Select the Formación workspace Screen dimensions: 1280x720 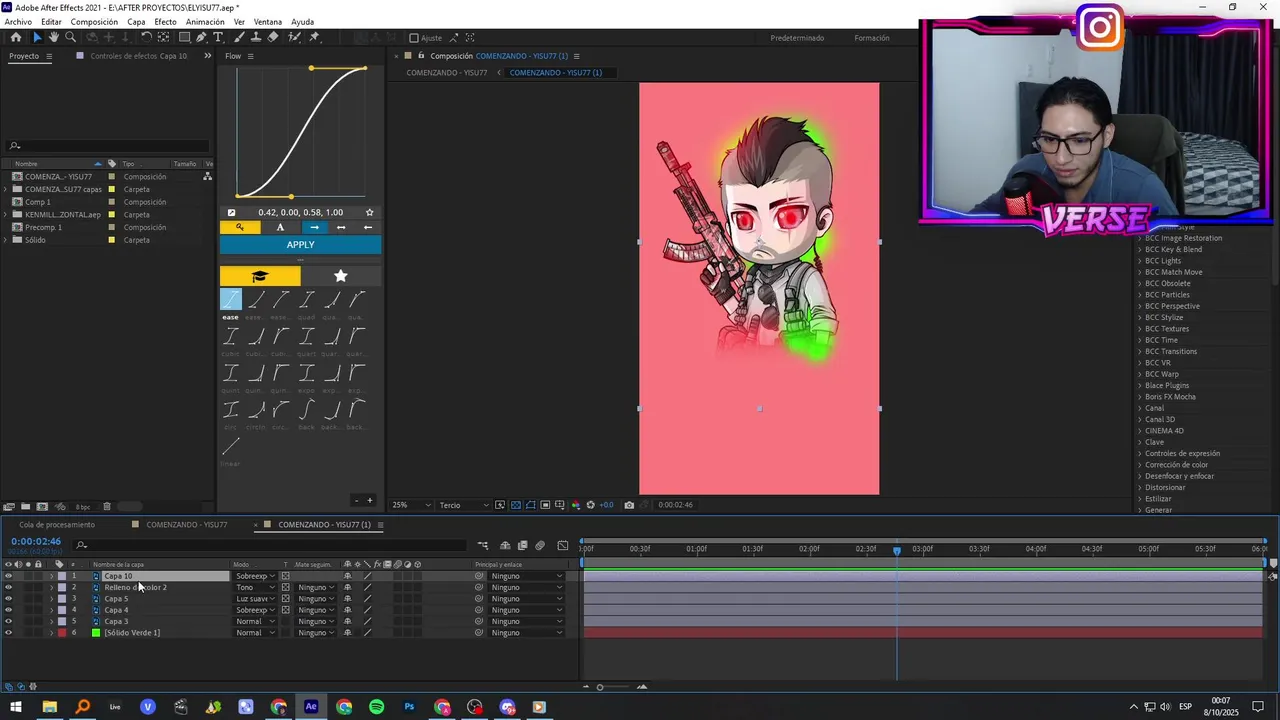tap(872, 38)
